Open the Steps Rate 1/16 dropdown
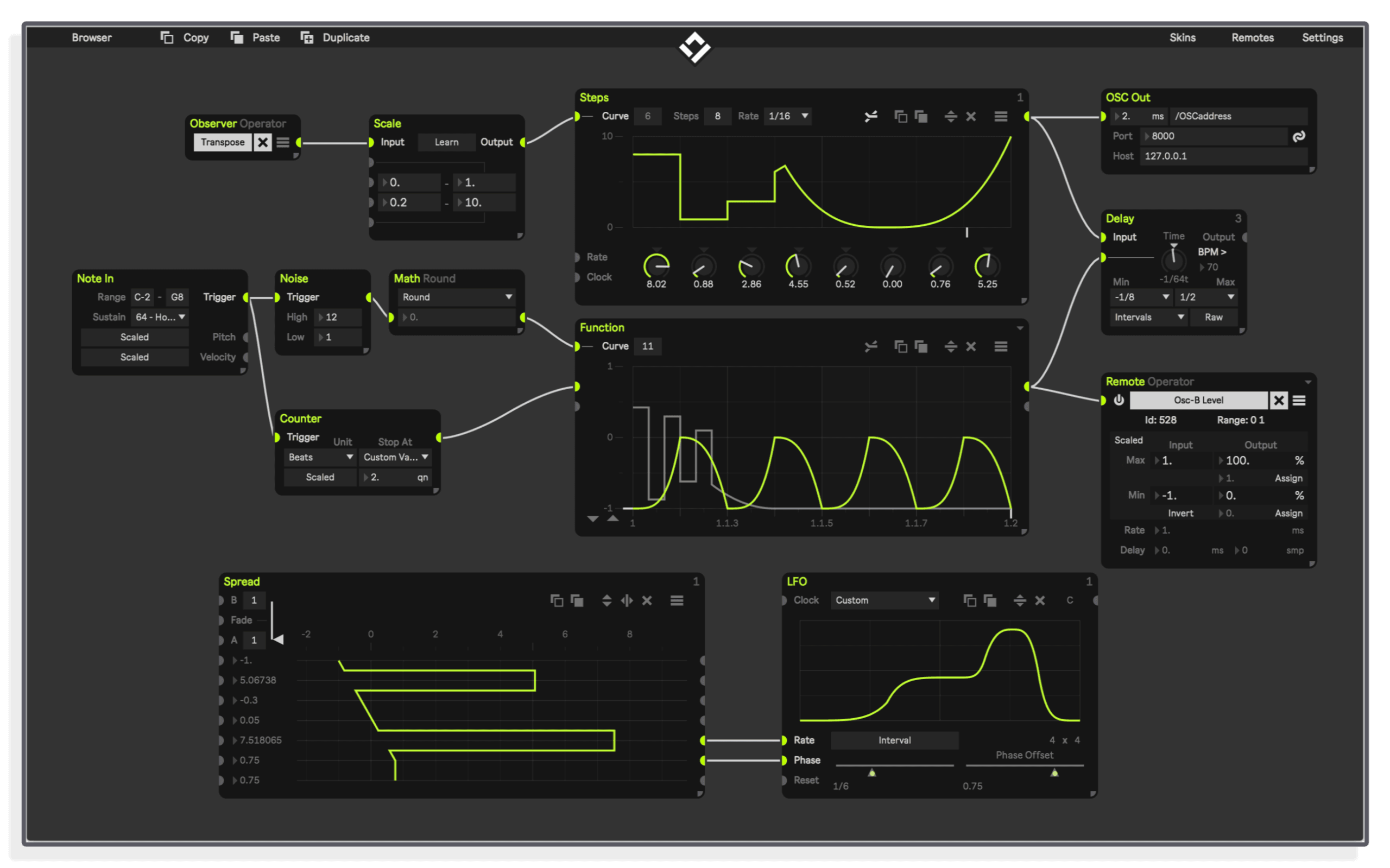This screenshot has height=868, width=1390. (x=788, y=116)
